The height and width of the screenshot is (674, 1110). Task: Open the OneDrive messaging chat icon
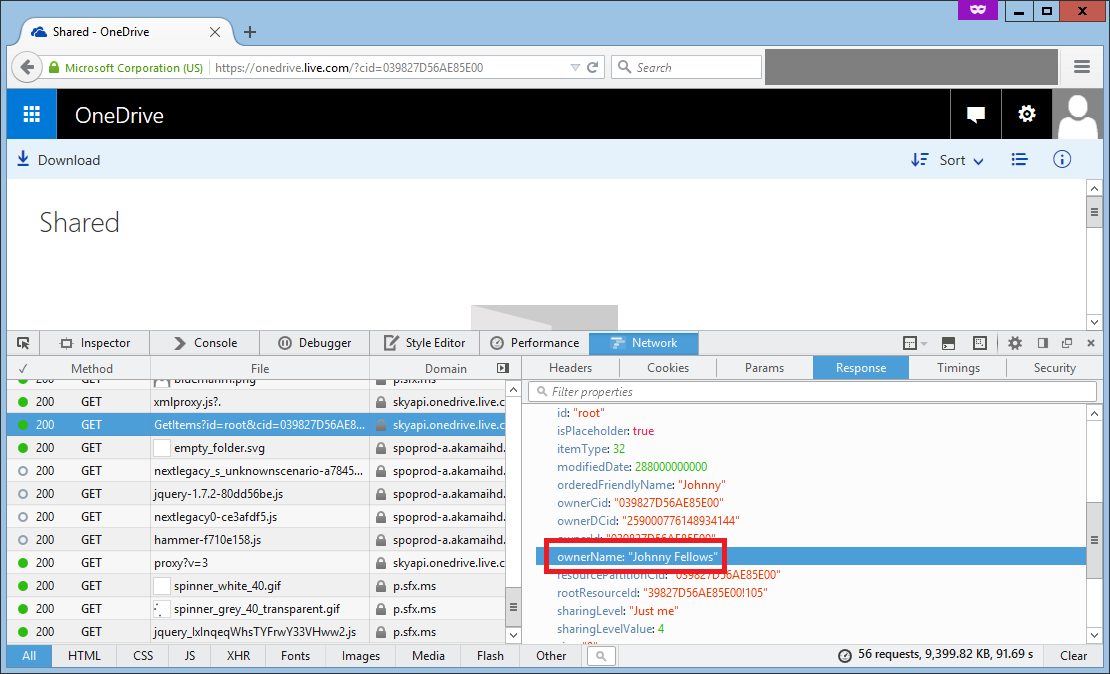pos(975,114)
